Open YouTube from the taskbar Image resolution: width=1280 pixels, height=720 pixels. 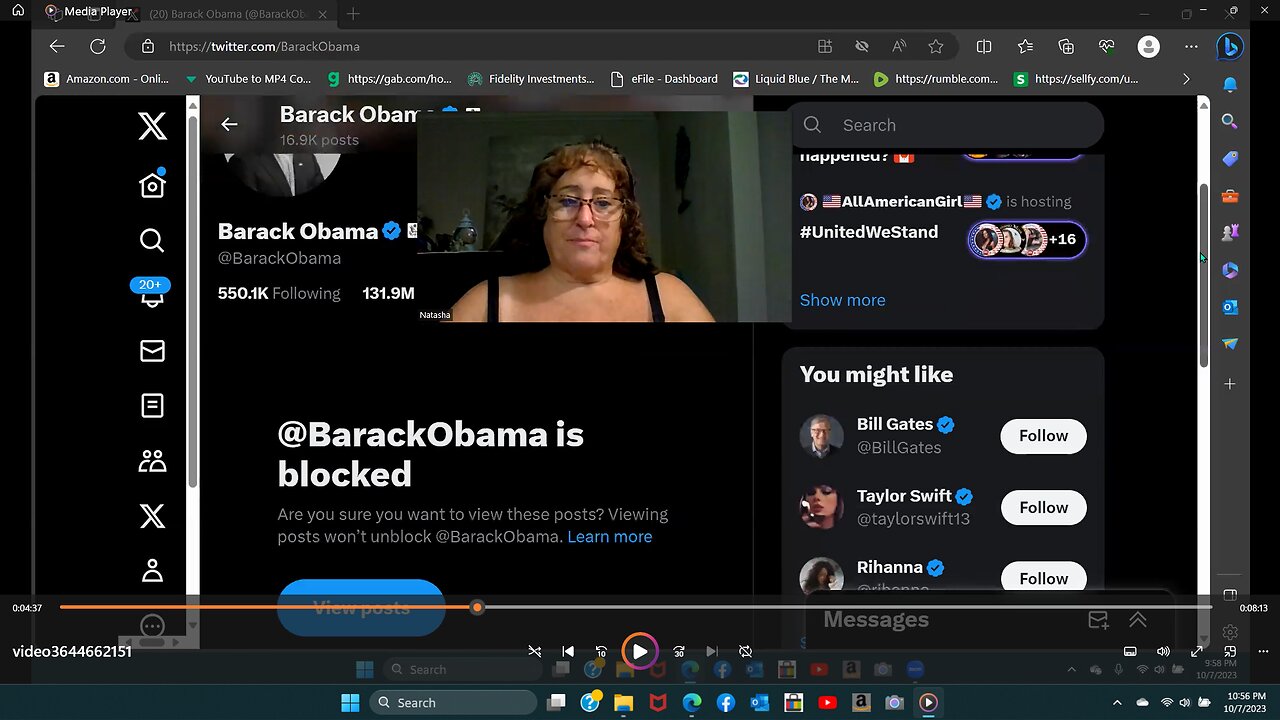coord(827,702)
